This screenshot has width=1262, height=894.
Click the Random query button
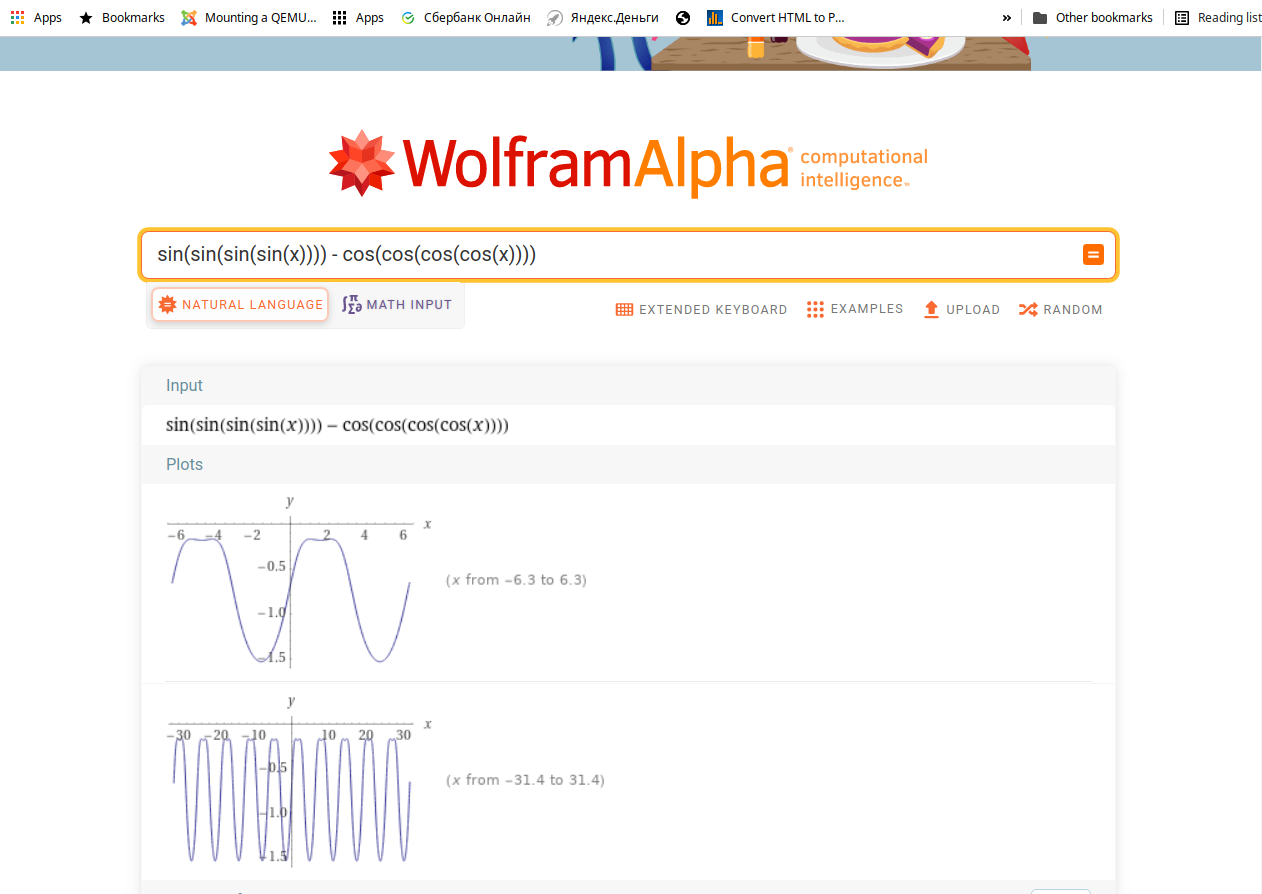(1060, 309)
